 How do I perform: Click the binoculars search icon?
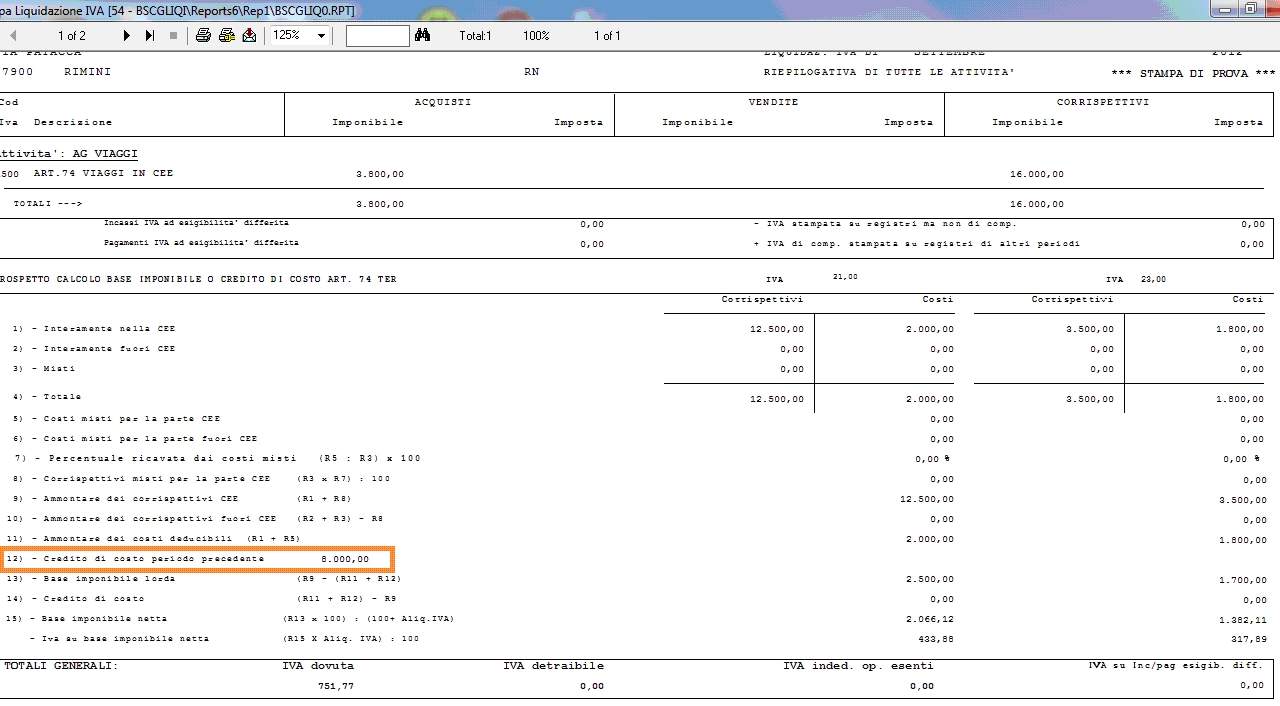pos(422,36)
